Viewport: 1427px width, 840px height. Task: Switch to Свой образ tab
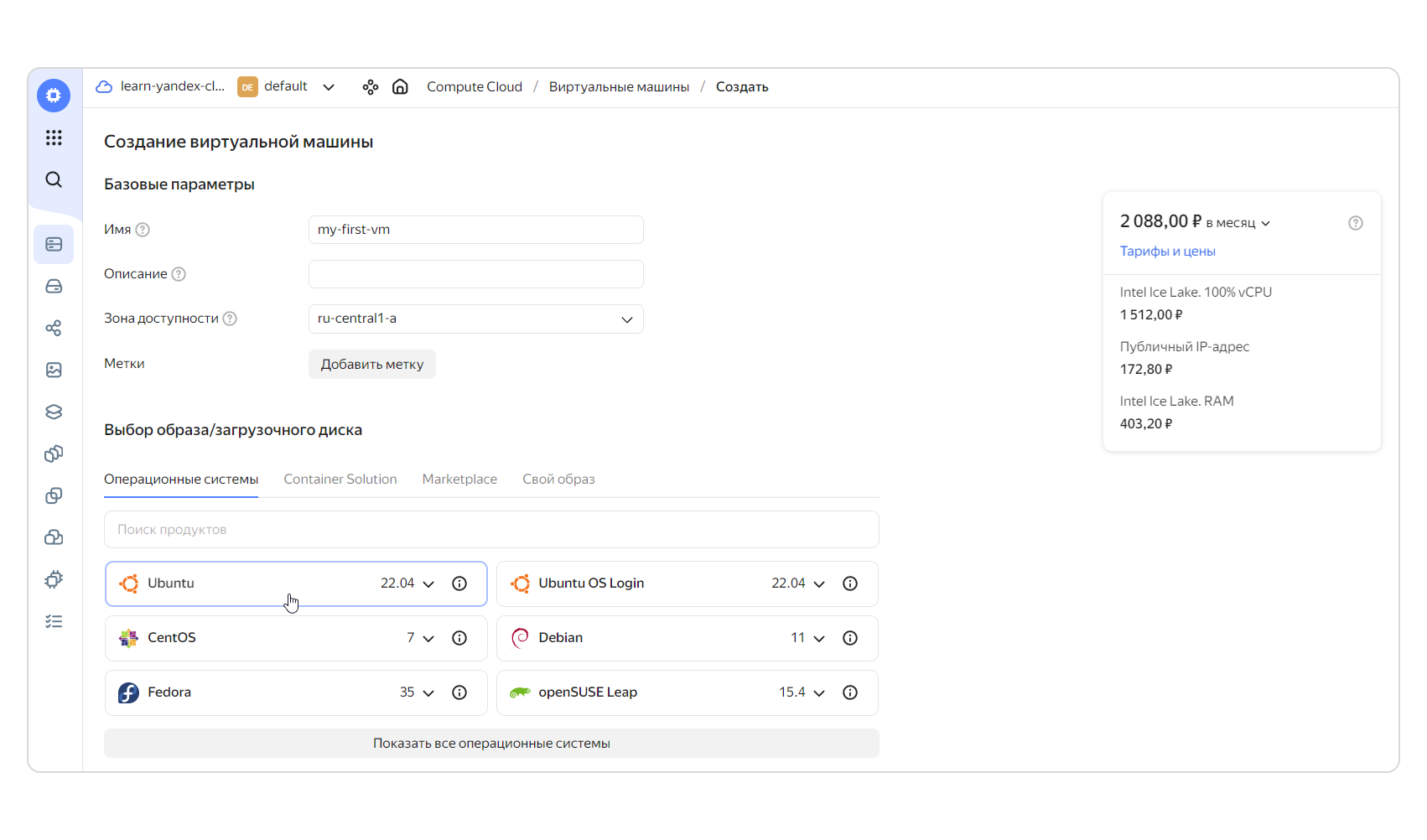coord(558,480)
